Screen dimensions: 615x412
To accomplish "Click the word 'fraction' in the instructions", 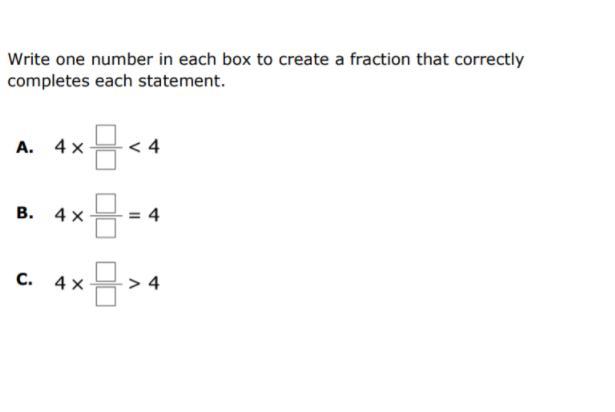I will (380, 59).
